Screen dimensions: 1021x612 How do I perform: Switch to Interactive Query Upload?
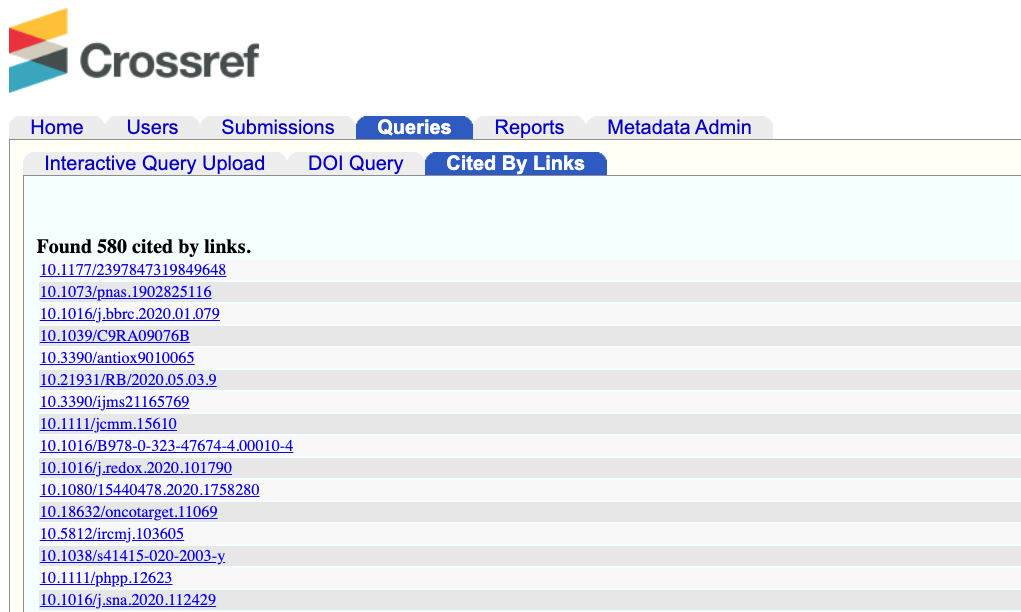click(x=155, y=163)
